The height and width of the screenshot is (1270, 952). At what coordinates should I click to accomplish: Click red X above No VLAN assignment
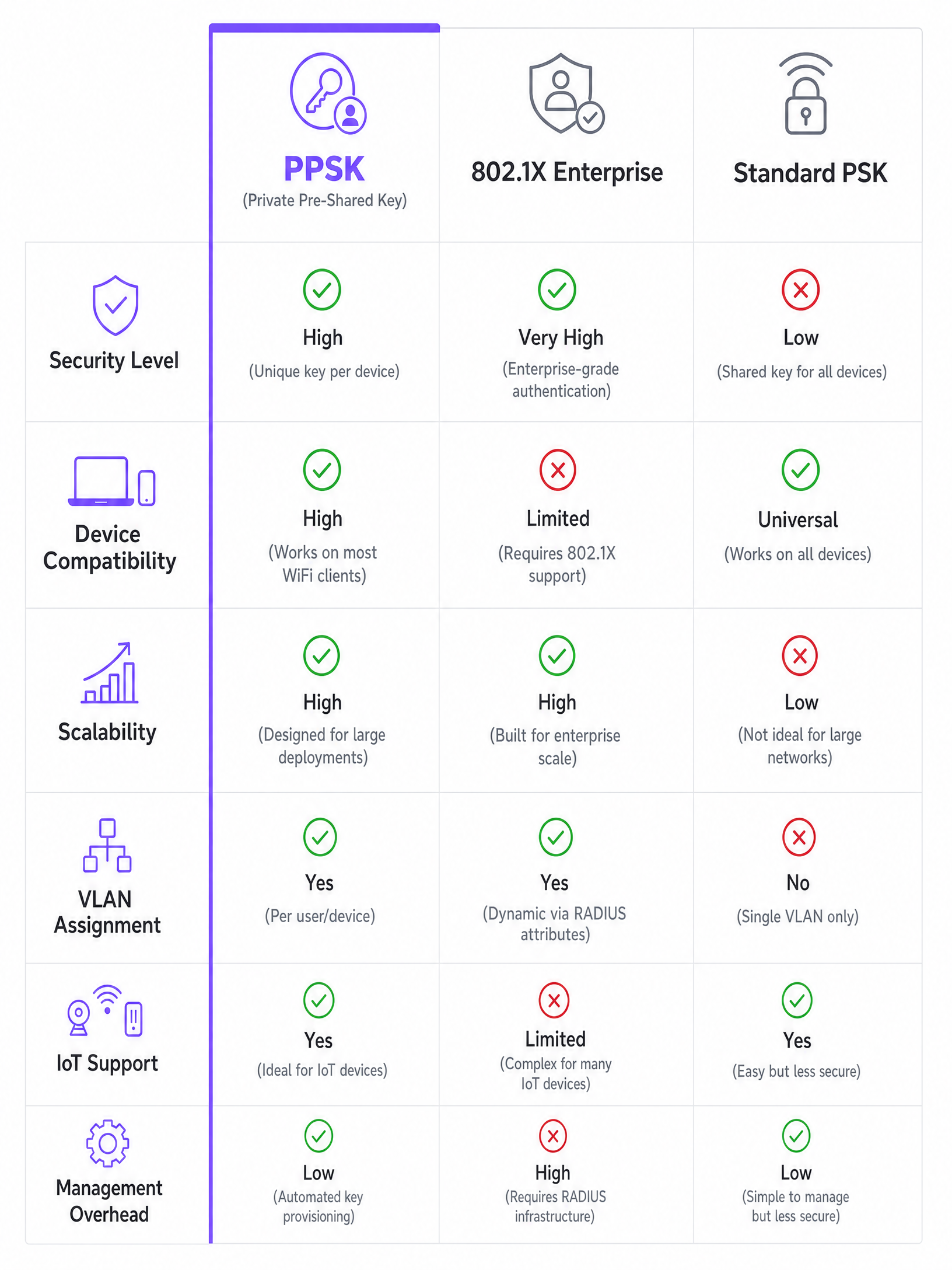[799, 837]
